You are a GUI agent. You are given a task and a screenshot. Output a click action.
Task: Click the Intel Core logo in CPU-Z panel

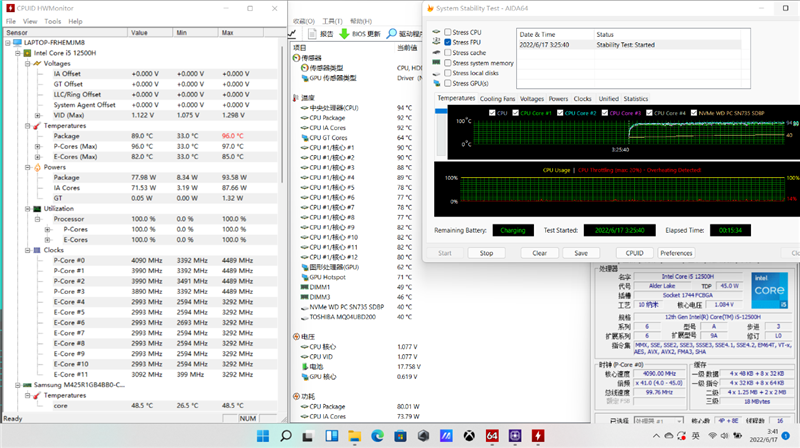coord(769,290)
